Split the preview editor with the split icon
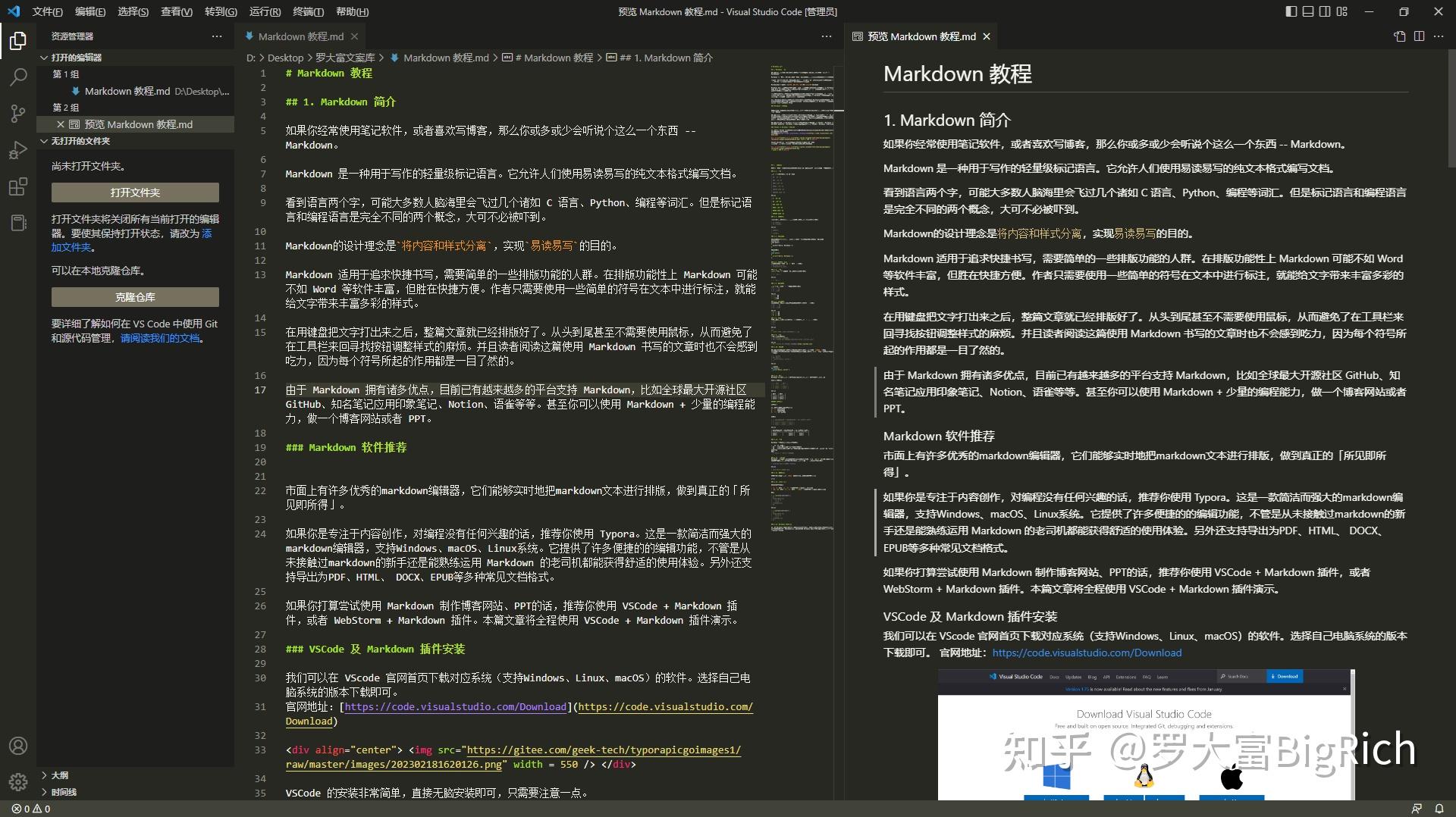This screenshot has height=817, width=1456. 1419,36
